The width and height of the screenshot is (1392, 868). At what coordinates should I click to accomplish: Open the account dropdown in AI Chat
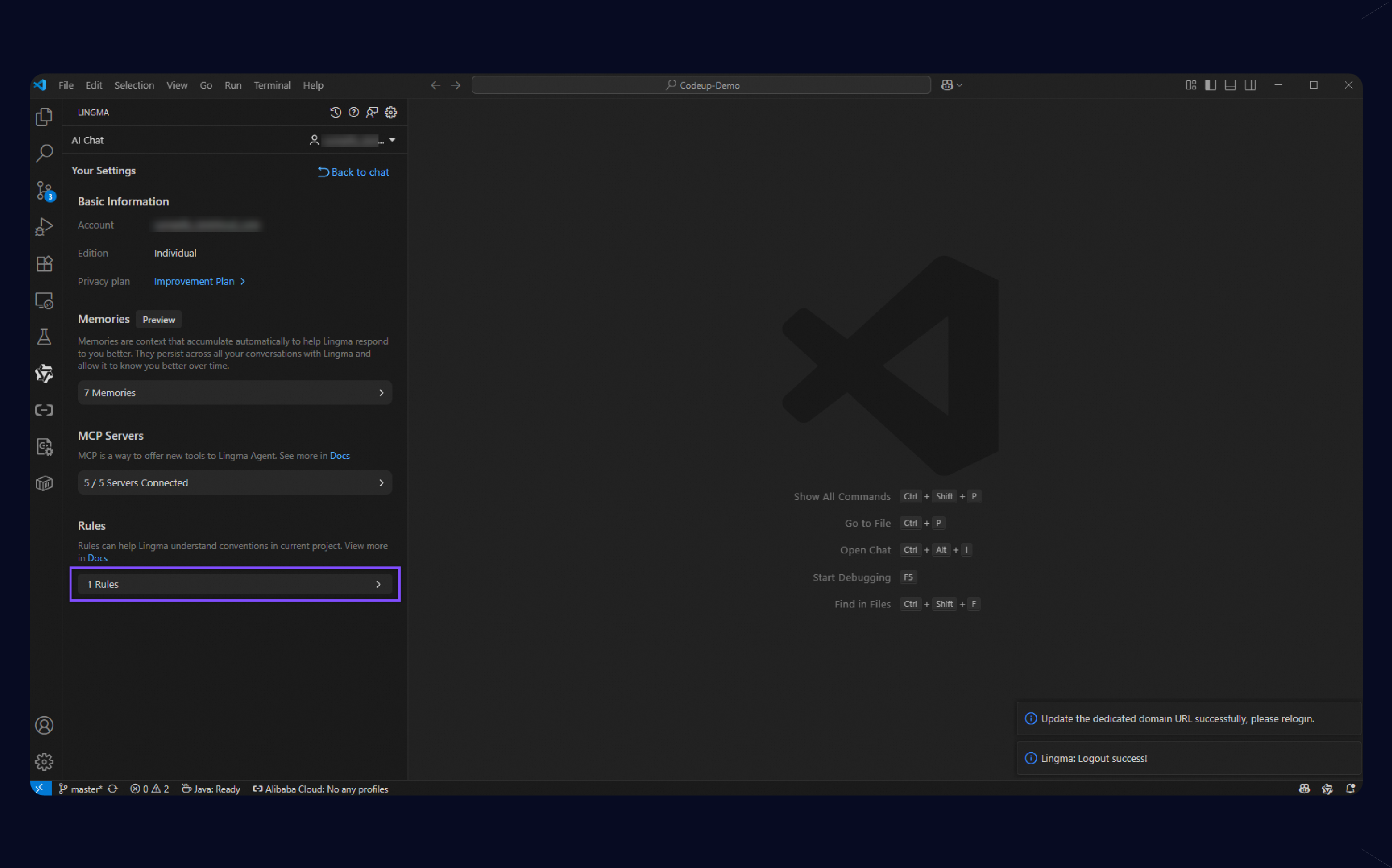392,140
